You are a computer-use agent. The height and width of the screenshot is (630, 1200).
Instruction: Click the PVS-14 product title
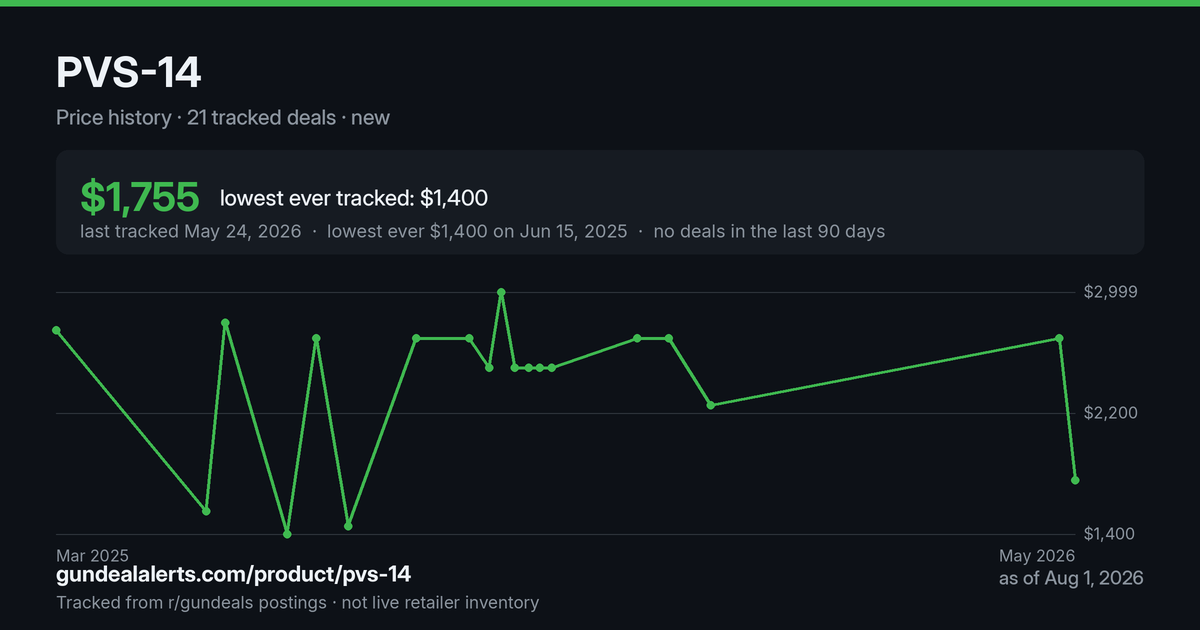click(x=129, y=73)
